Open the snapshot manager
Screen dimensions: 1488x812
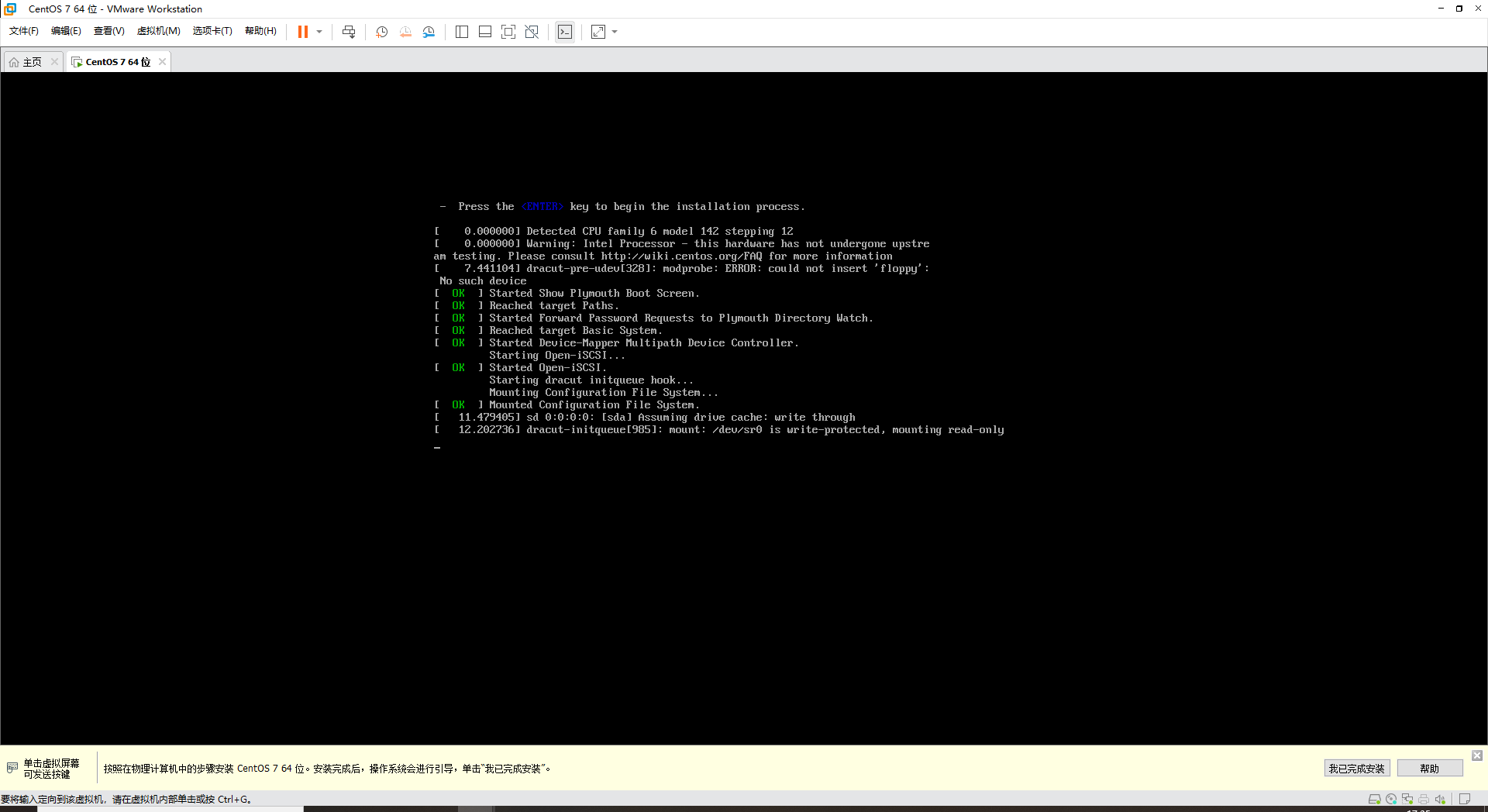[429, 32]
